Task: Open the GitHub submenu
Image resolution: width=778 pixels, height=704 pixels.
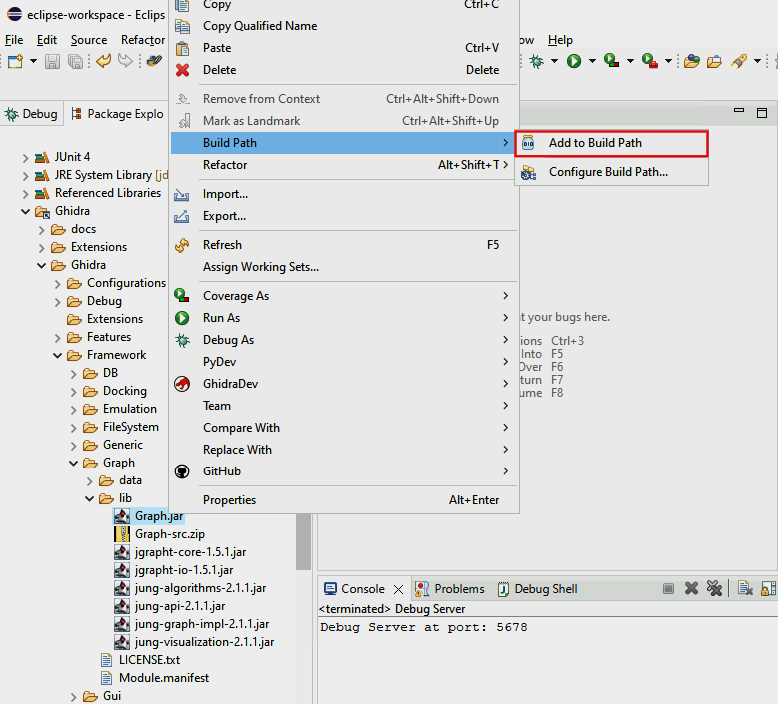Action: click(344, 471)
